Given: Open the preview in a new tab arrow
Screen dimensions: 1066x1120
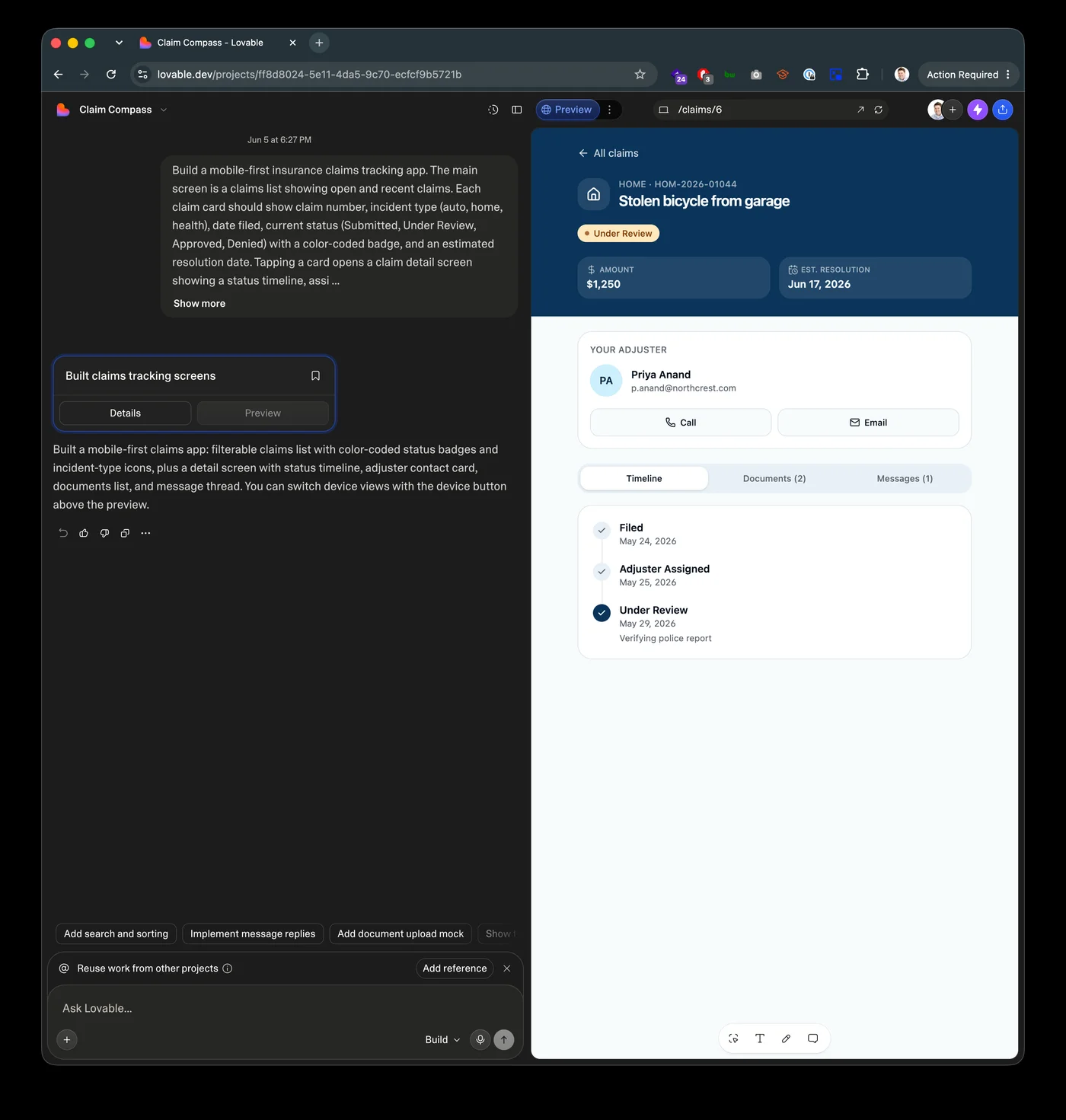Looking at the screenshot, I should tap(860, 110).
